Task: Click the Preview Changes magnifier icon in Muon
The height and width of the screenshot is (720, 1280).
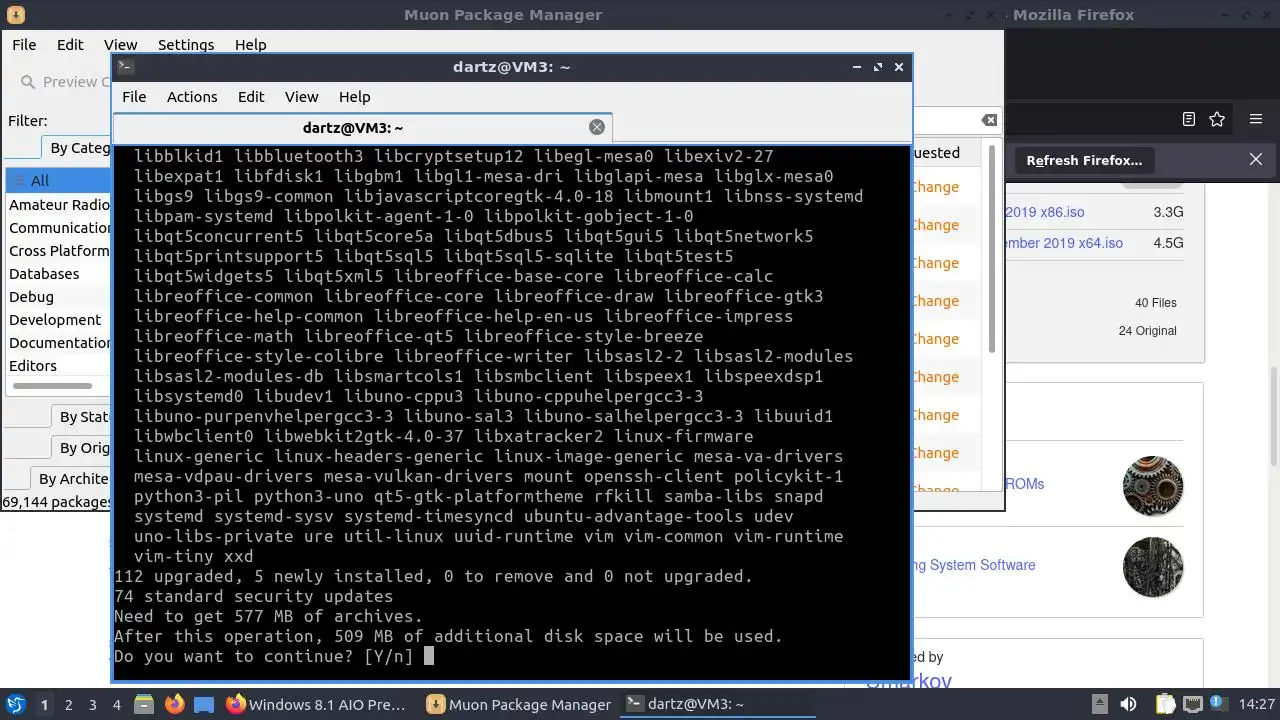Action: click(27, 82)
